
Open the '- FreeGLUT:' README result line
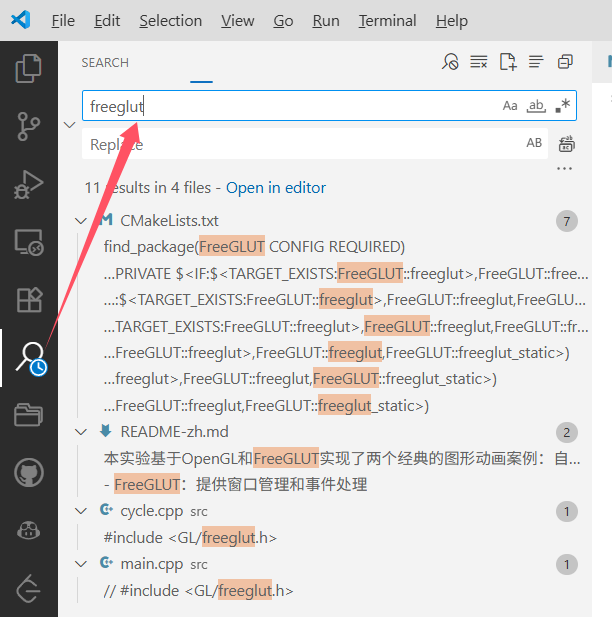coord(235,484)
